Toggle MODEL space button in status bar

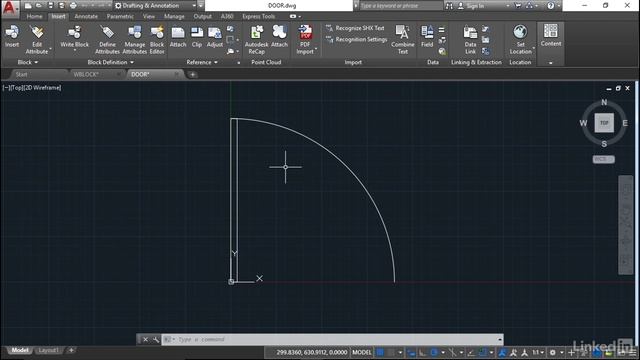click(x=362, y=352)
